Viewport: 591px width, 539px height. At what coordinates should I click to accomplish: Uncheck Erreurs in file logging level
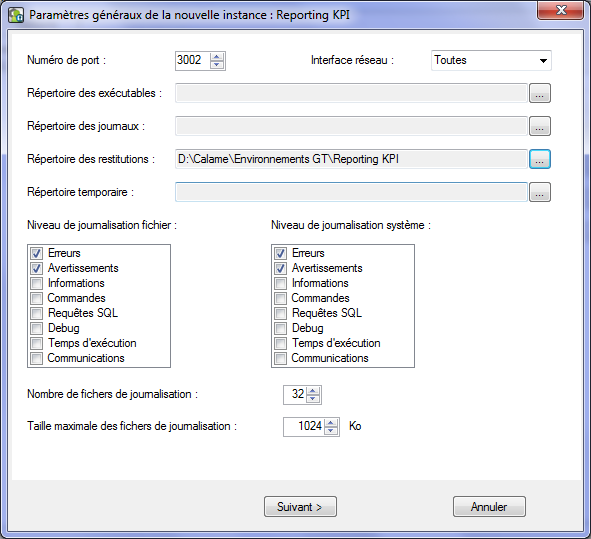click(x=37, y=253)
